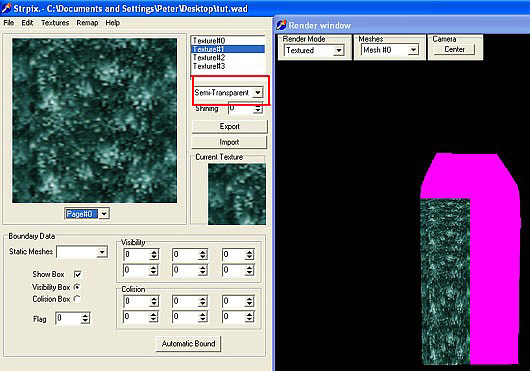Viewport: 530px width, 371px height.
Task: Click the Automatic Bound button
Action: [188, 344]
